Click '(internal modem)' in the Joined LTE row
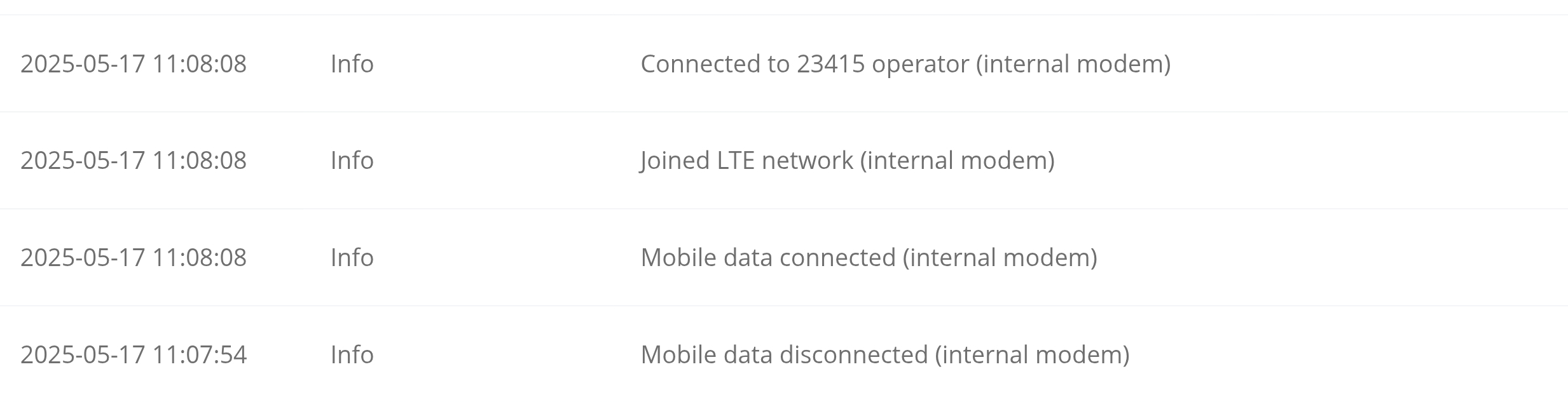Viewport: 1568px width, 402px height. (x=958, y=160)
